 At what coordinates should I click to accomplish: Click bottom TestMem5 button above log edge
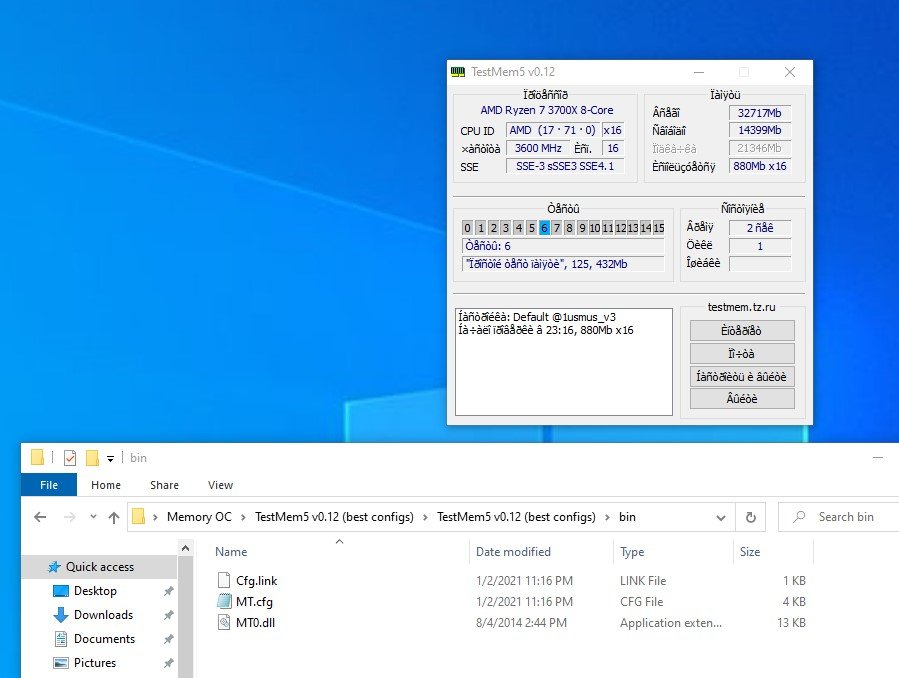[x=742, y=399]
